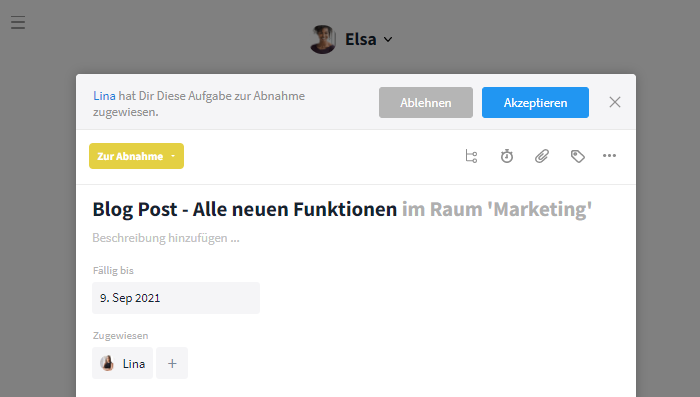This screenshot has height=397, width=700.
Task: Add another assignee with the plus button
Action: click(172, 363)
